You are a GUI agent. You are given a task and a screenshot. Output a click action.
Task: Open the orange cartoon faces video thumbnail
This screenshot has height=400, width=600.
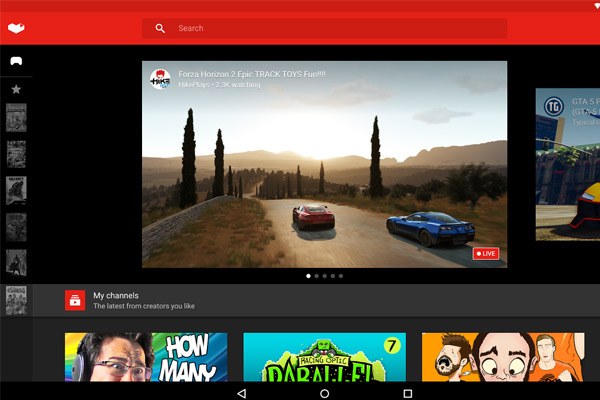[x=503, y=357]
